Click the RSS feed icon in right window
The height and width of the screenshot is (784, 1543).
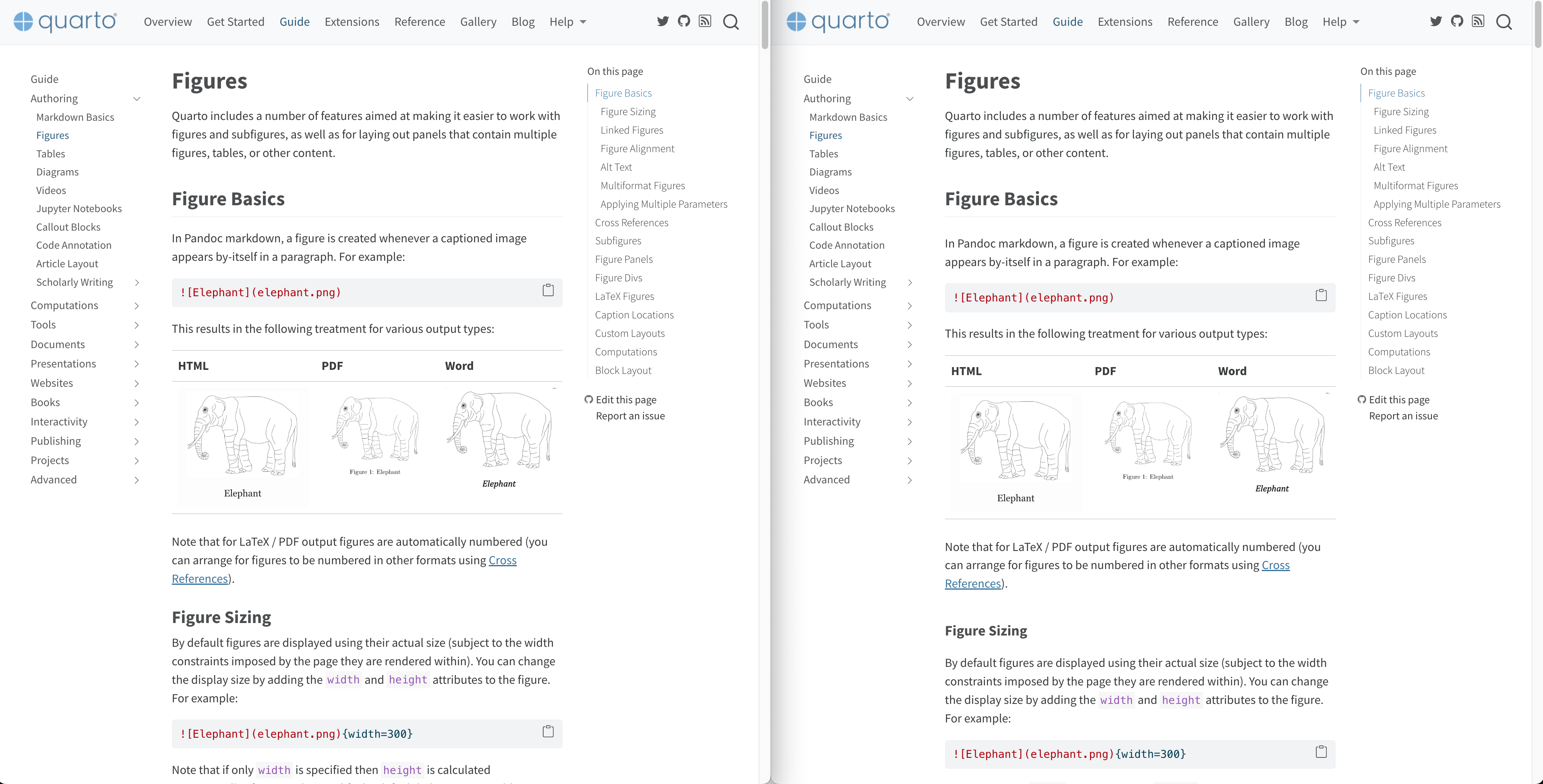[1478, 22]
